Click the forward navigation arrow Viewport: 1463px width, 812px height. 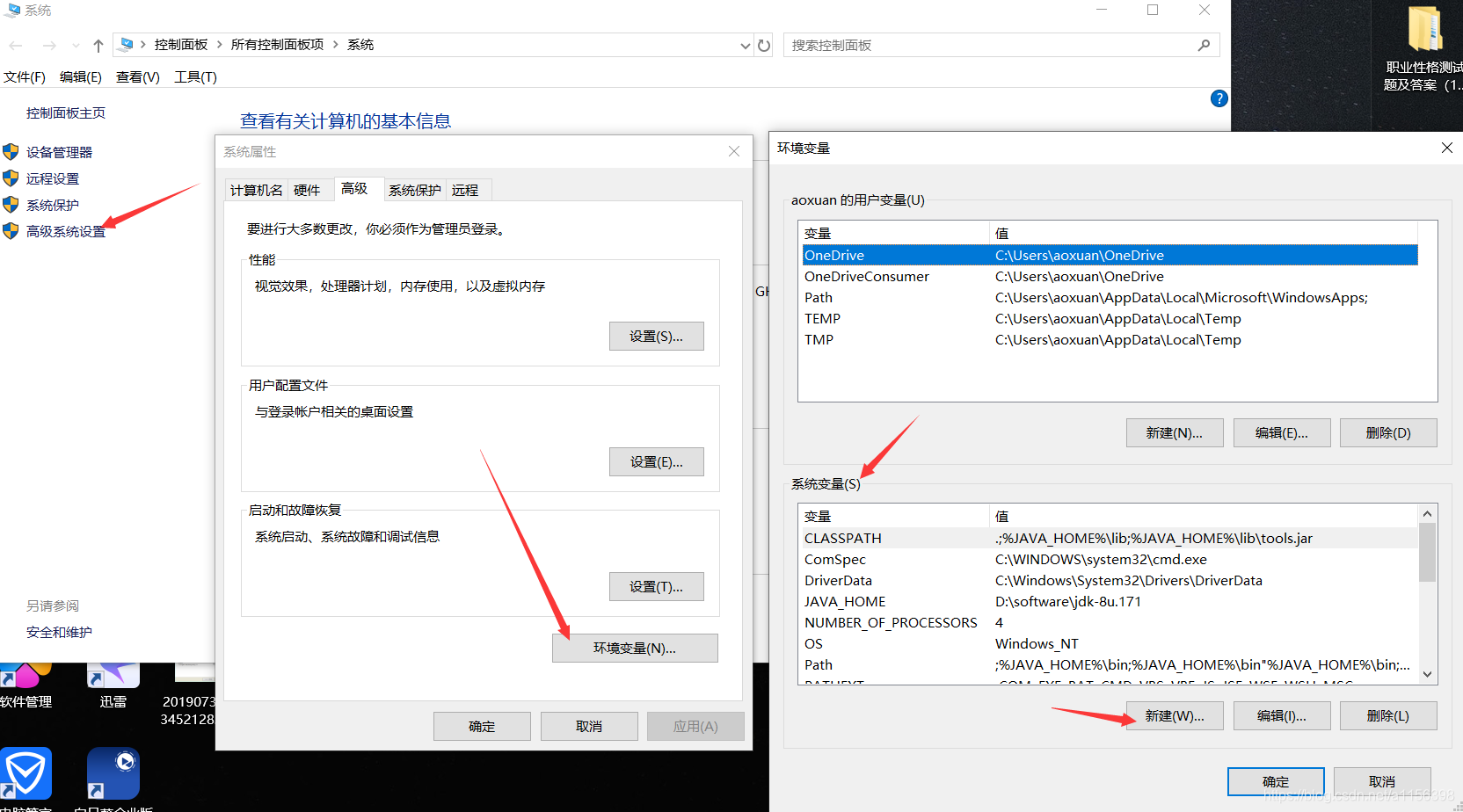click(49, 46)
